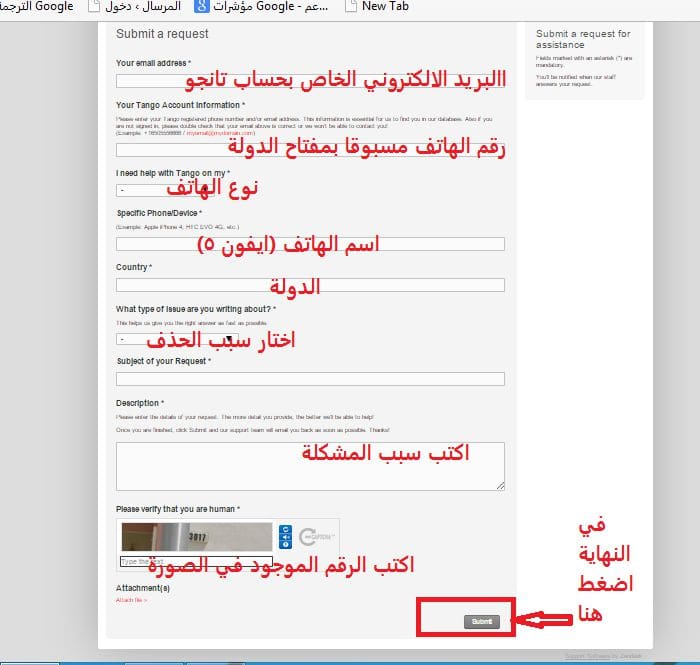Open the New Tab bookmark

point(378,6)
